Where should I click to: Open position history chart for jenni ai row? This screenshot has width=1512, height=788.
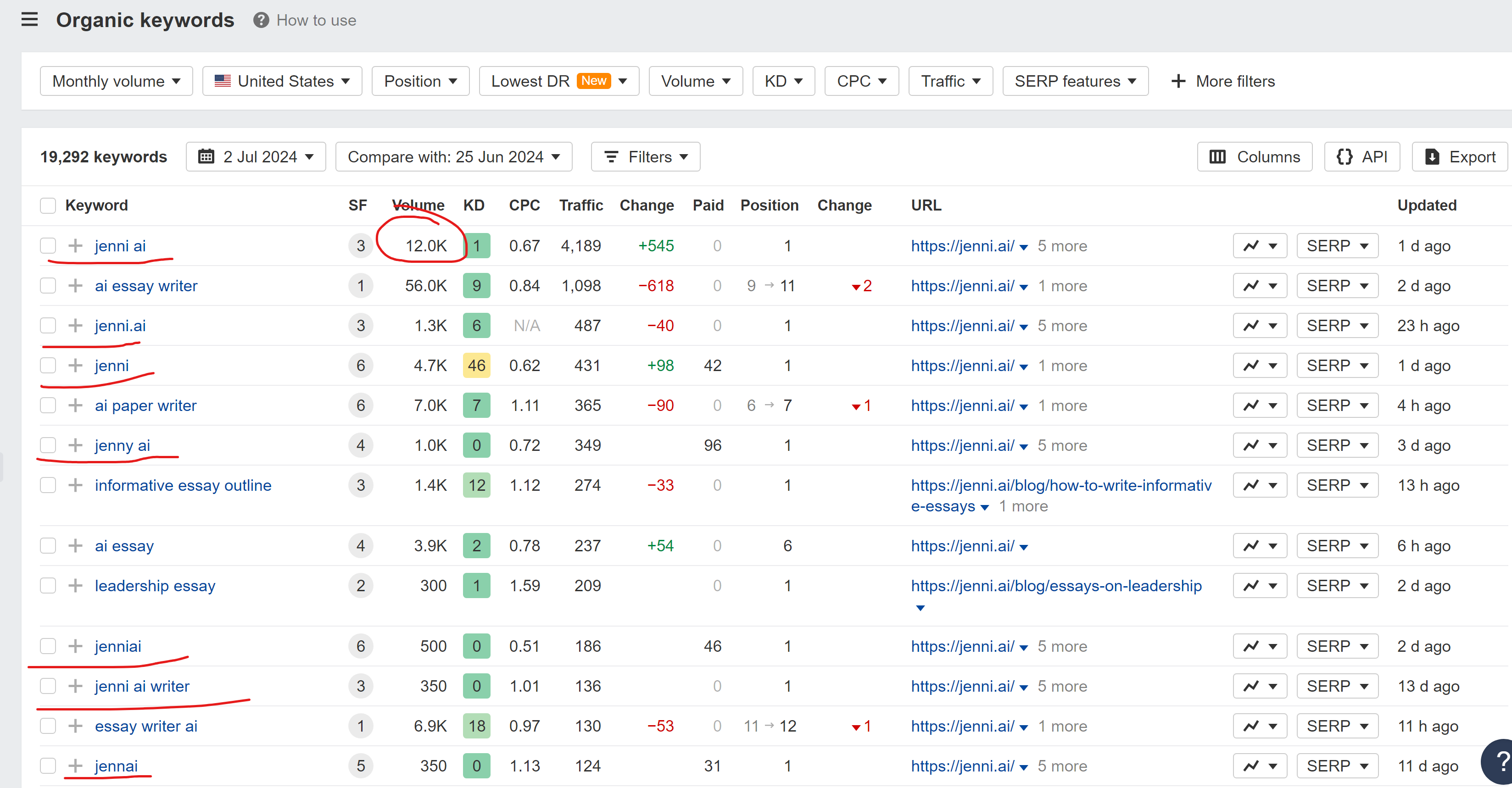1260,246
